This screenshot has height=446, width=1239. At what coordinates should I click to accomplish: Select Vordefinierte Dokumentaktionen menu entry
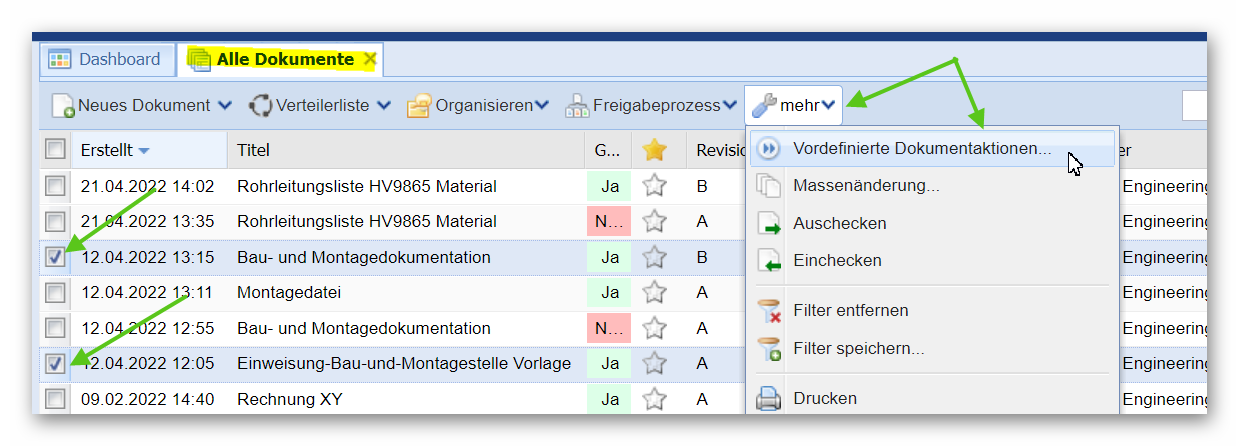coord(932,149)
